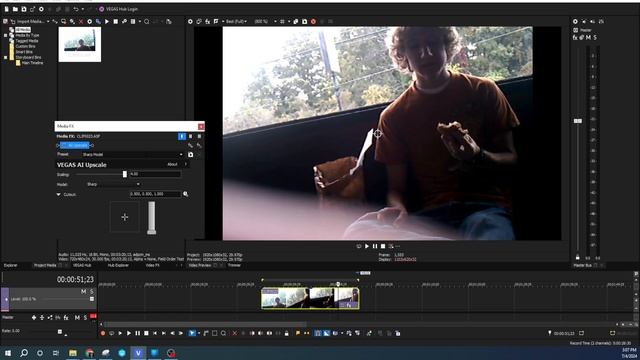Switch to the Explorer tab
The width and height of the screenshot is (640, 360).
11,265
